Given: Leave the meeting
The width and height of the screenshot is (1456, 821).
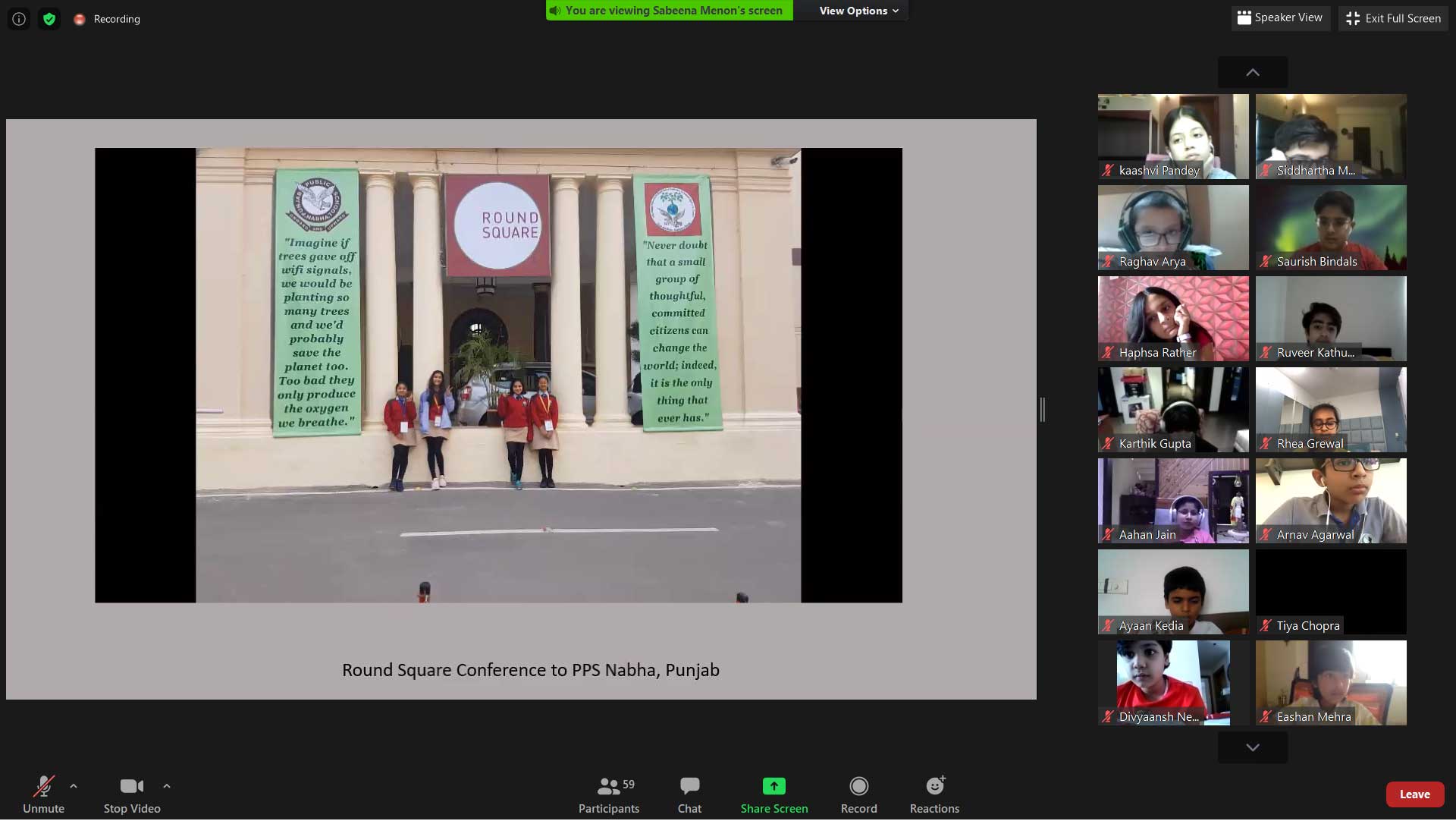Looking at the screenshot, I should pos(1415,794).
